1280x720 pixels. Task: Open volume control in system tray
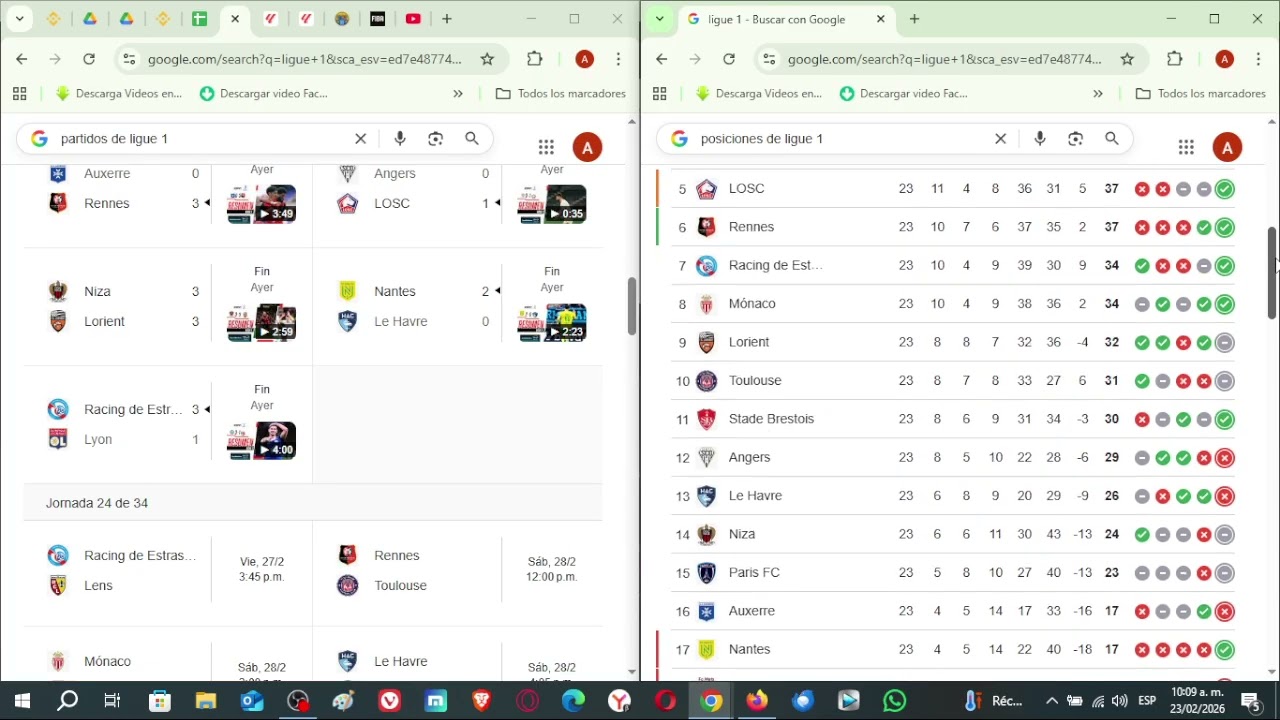coord(1119,701)
